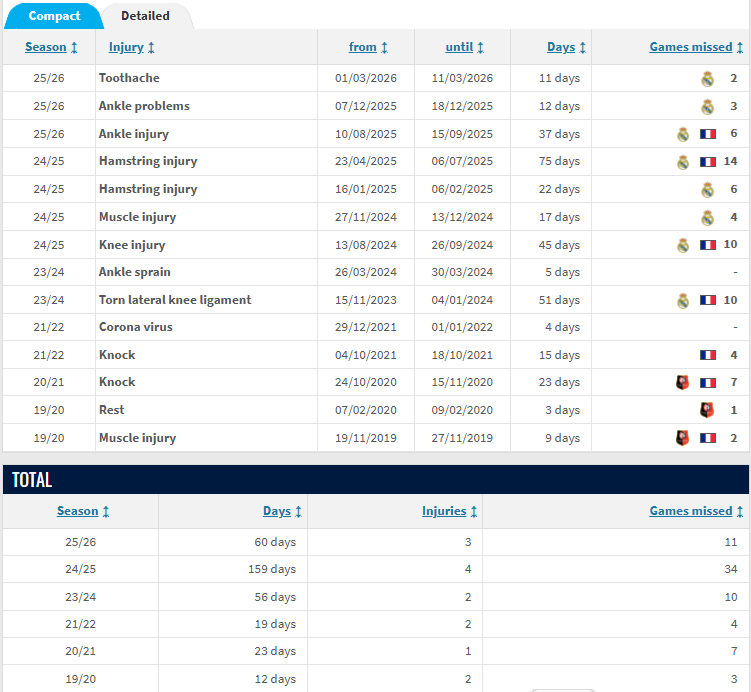Click Real Madrid crest in 22 days Hamstring row
This screenshot has width=751, height=692.
click(707, 190)
